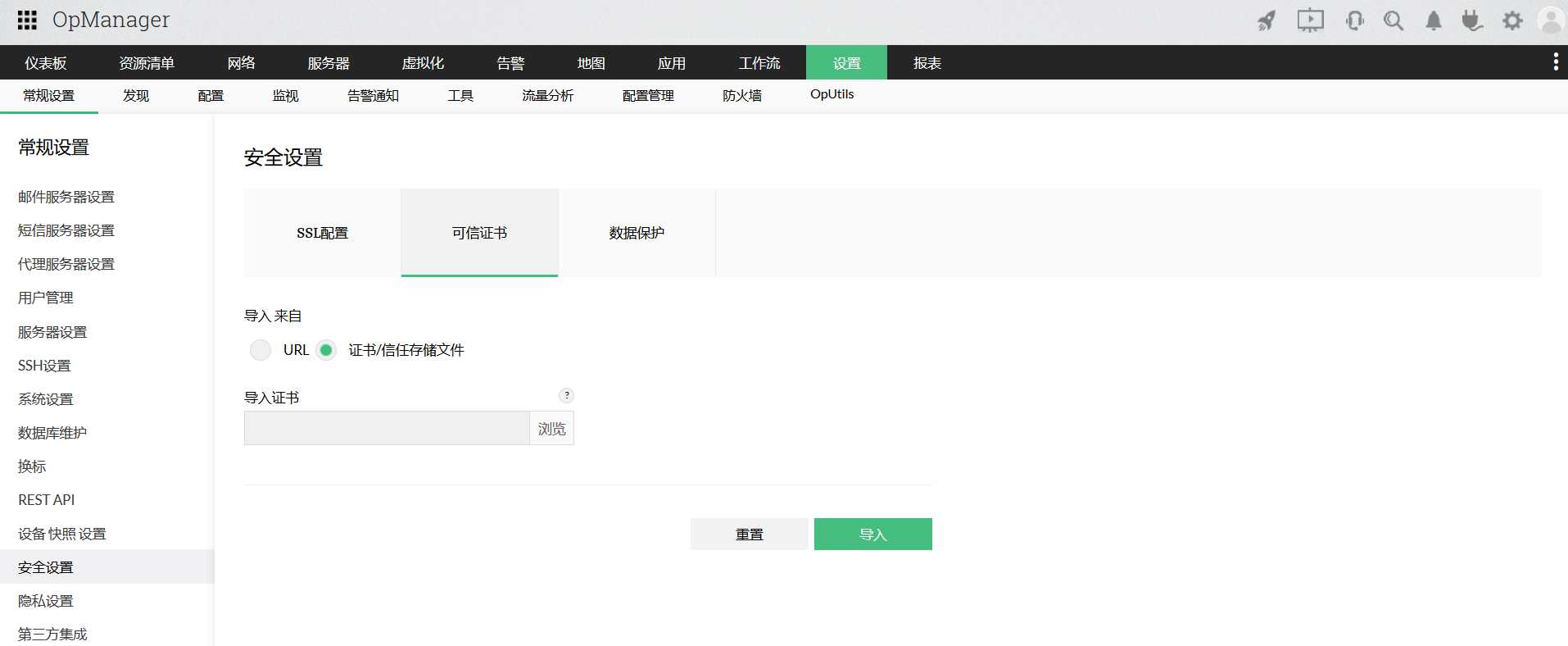The image size is (1568, 646).
Task: Open 系统设置 in sidebar
Action: click(x=46, y=399)
